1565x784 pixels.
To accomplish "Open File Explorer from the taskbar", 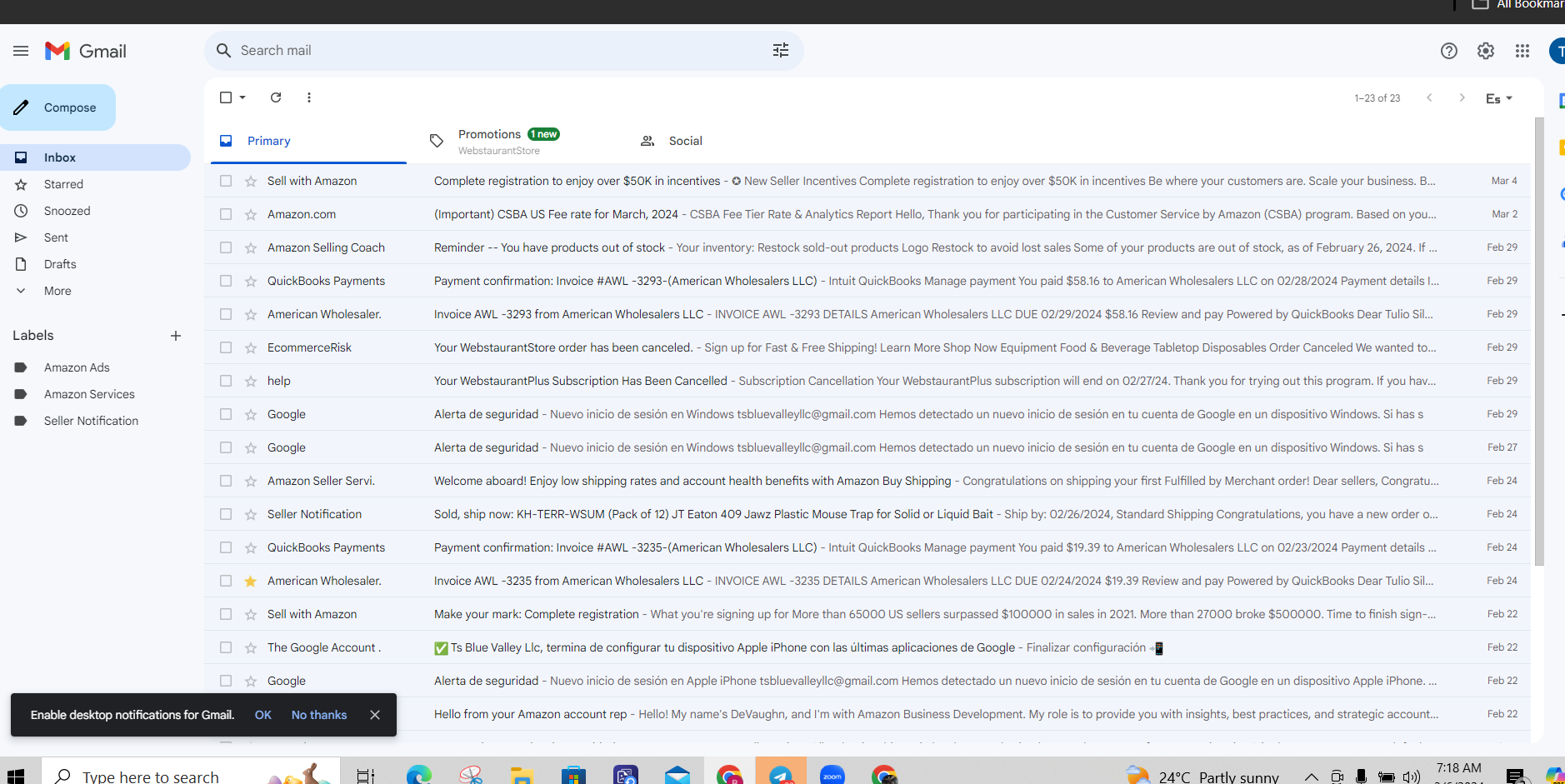I will pos(522,776).
